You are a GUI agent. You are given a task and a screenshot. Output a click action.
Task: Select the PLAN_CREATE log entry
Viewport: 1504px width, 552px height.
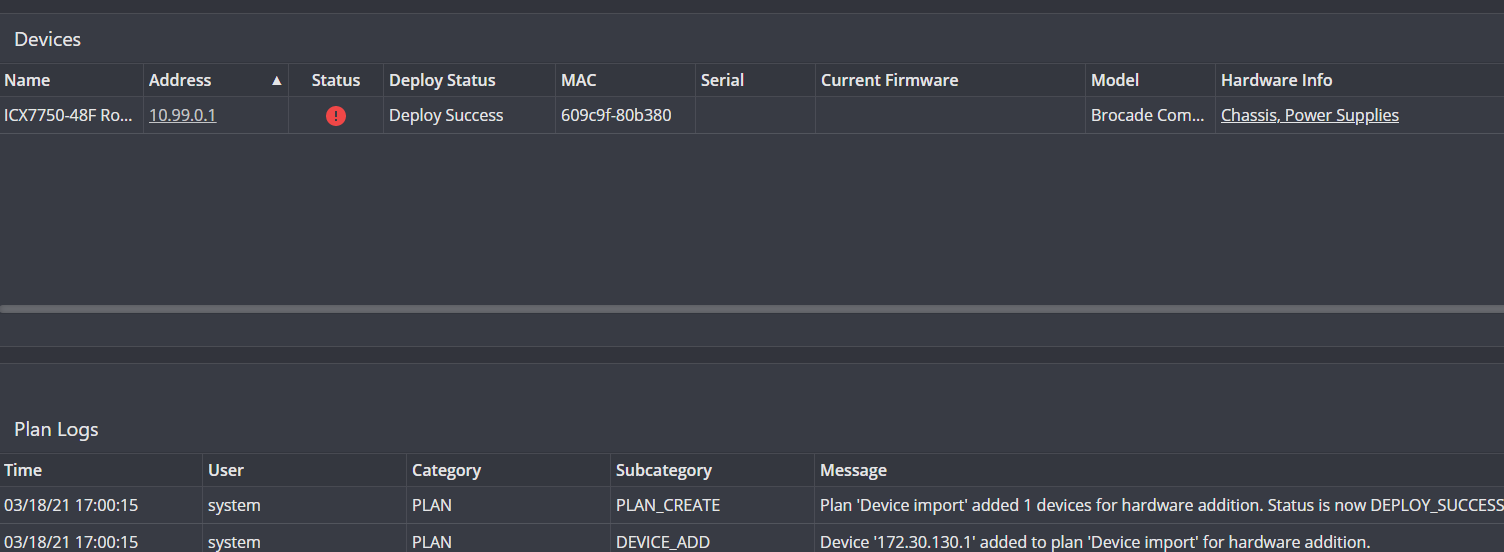[667, 506]
